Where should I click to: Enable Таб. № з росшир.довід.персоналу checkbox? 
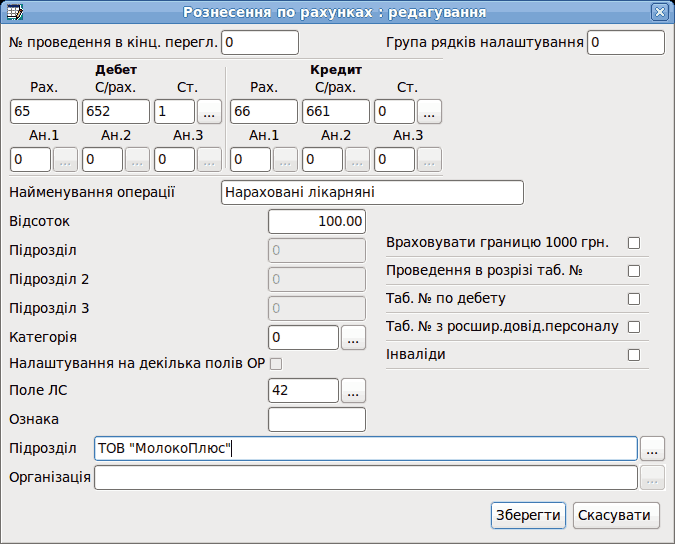(634, 327)
